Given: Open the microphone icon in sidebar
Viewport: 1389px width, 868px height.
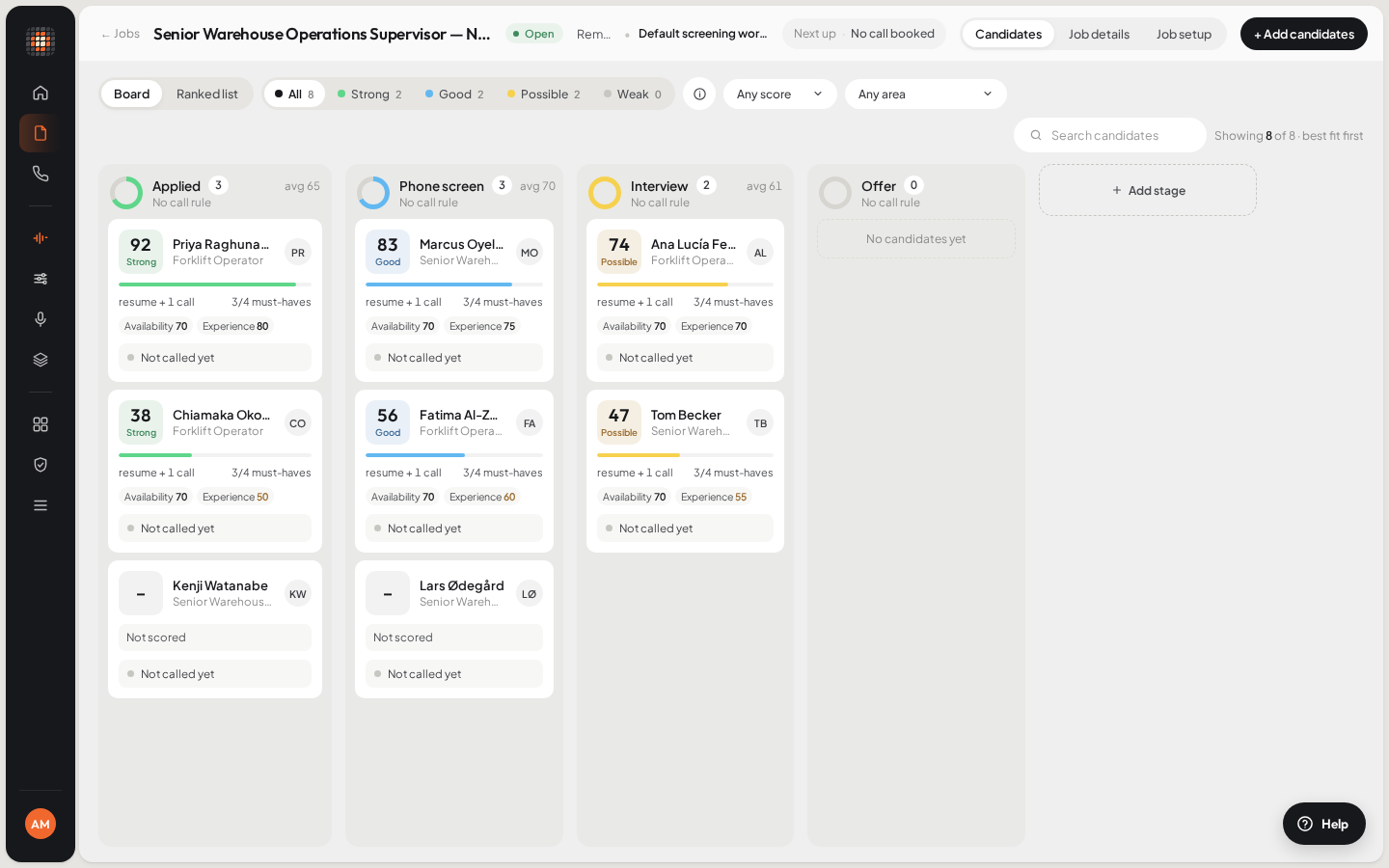Looking at the screenshot, I should tap(41, 319).
